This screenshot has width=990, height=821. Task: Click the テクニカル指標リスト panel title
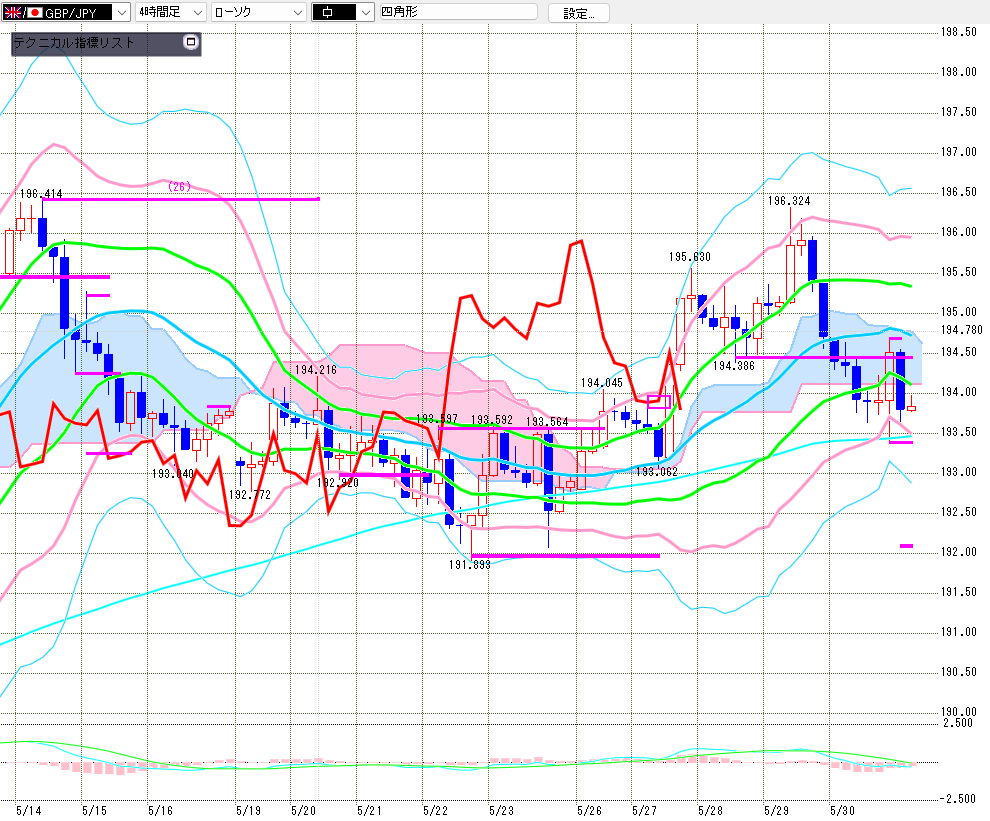[74, 43]
